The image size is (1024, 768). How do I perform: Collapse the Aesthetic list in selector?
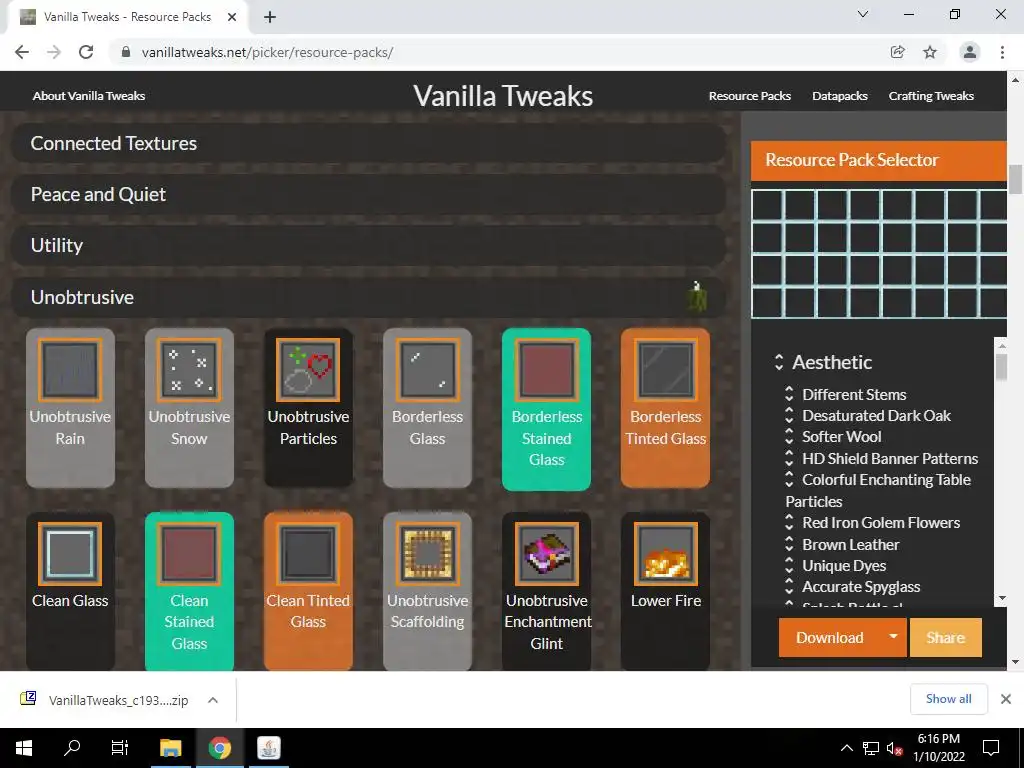[778, 362]
